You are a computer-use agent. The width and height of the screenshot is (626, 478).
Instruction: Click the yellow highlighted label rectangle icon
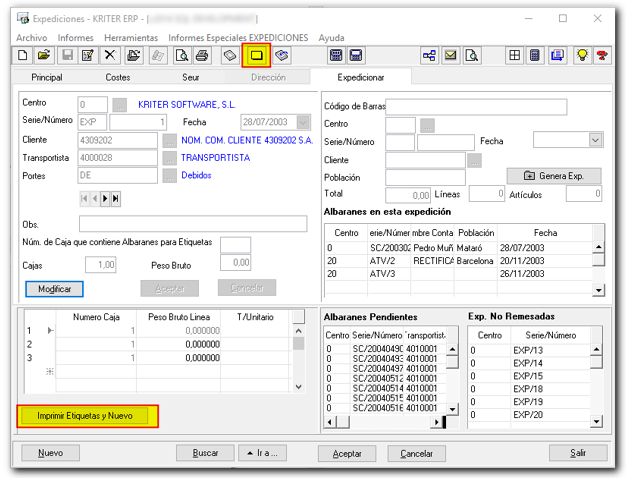[256, 56]
